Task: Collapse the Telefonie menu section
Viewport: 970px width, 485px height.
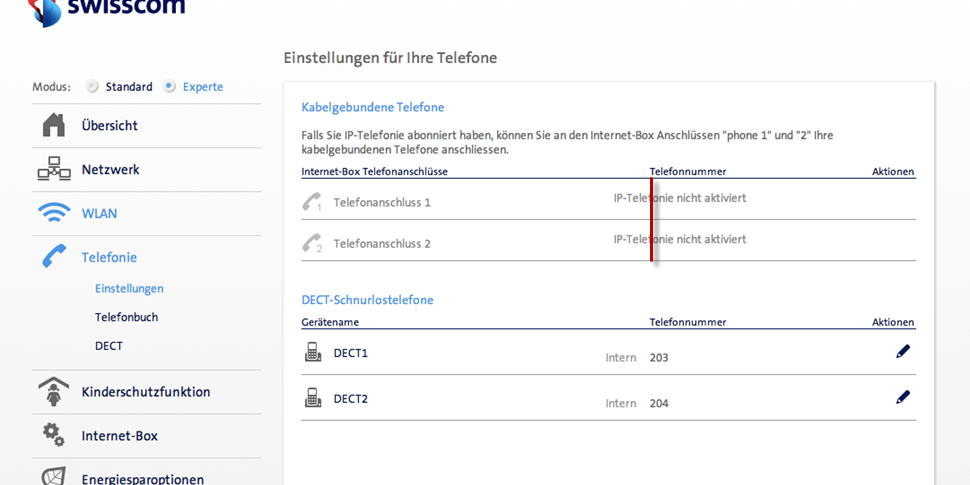Action: pyautogui.click(x=109, y=257)
